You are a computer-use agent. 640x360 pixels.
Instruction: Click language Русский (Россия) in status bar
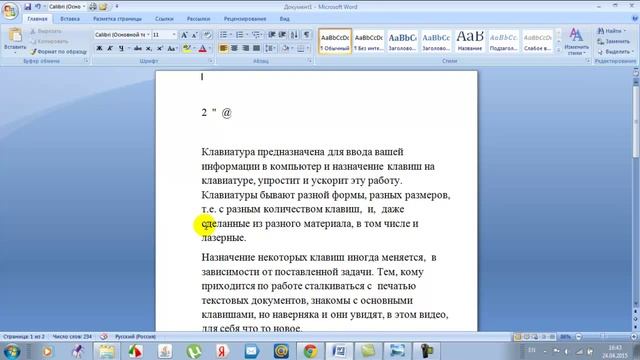[135, 337]
